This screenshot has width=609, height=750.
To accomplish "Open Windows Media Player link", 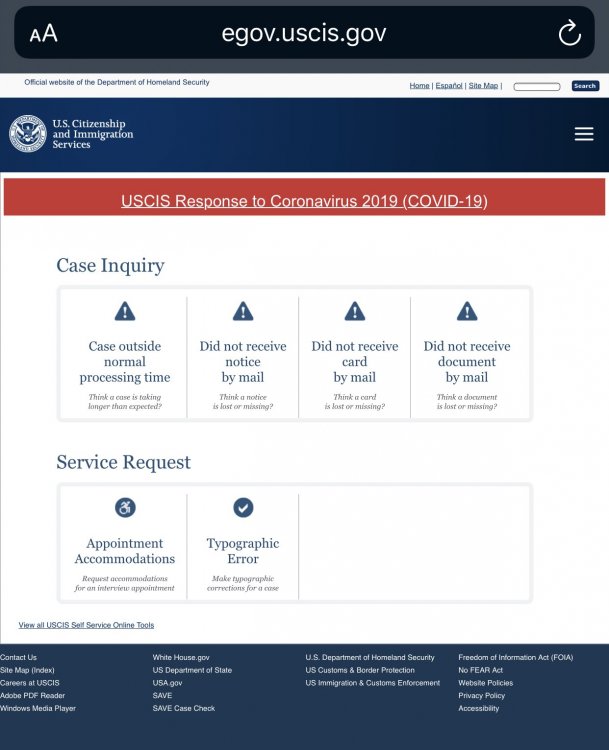I will tap(38, 708).
